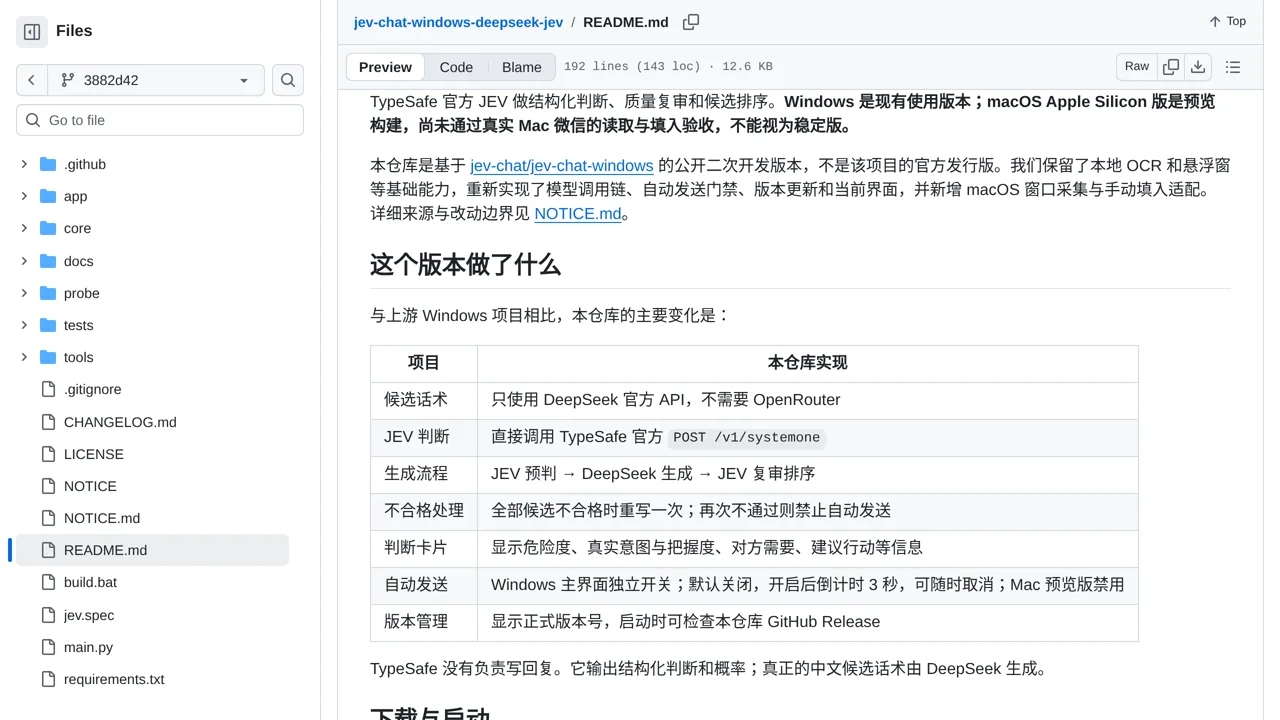Click the 版本管理 table cell
Image resolution: width=1280 pixels, height=720 pixels.
(424, 622)
